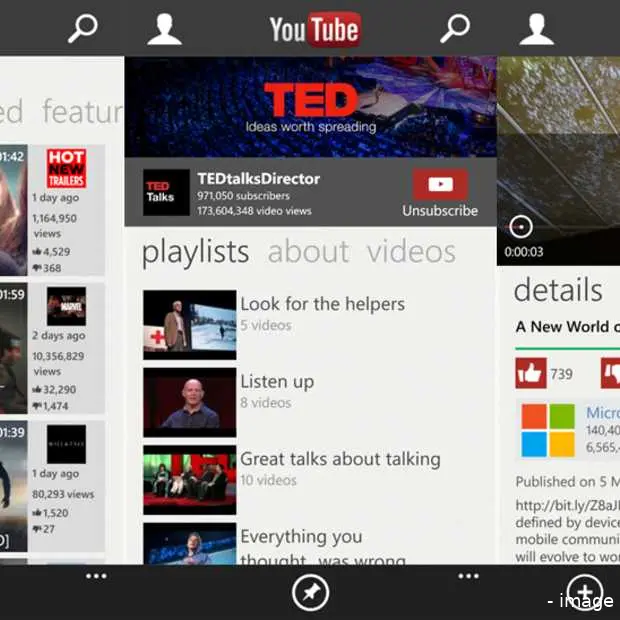Click the '80,293 views' text
This screenshot has height=620, width=620.
coord(63,494)
